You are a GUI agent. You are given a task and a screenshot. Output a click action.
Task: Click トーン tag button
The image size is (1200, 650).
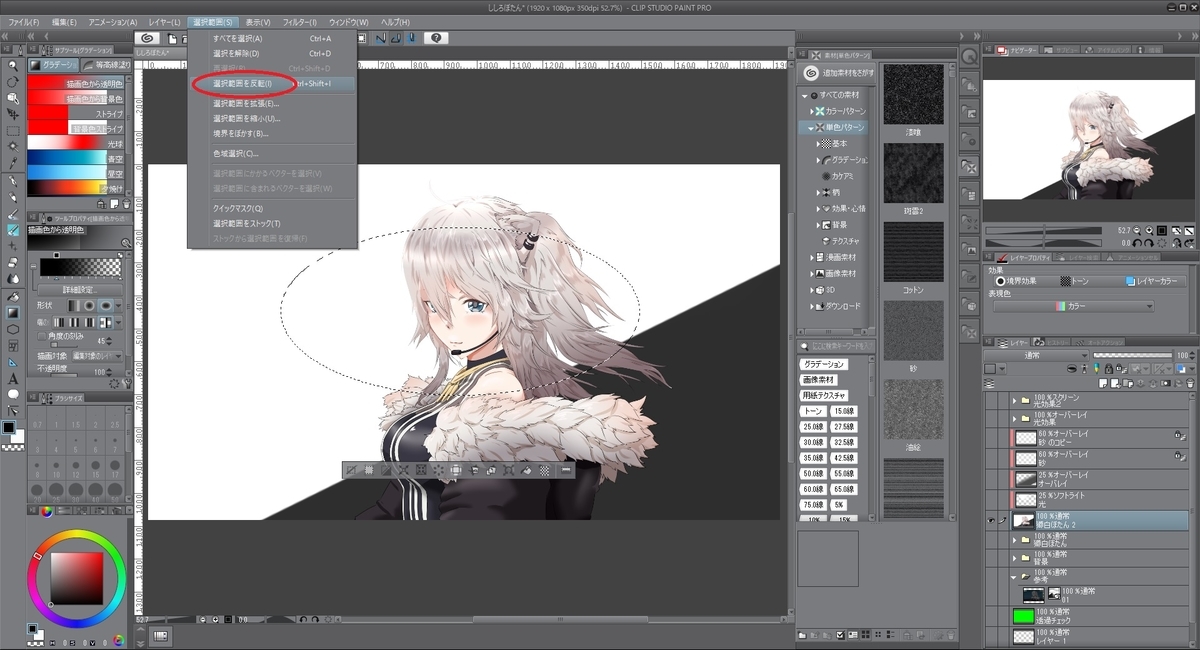point(813,411)
